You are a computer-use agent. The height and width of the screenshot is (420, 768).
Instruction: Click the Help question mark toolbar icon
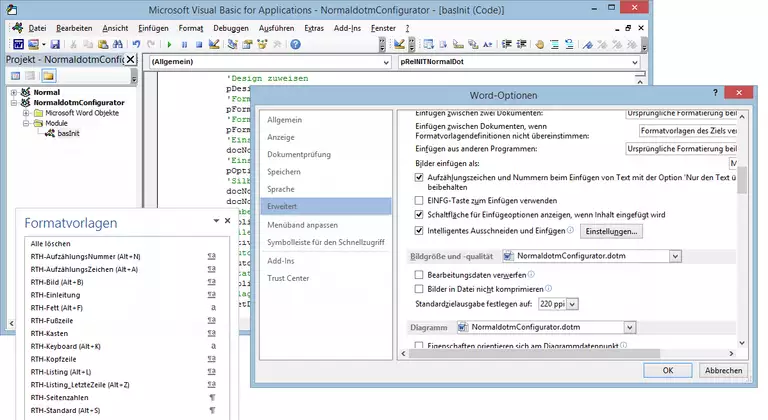click(295, 44)
